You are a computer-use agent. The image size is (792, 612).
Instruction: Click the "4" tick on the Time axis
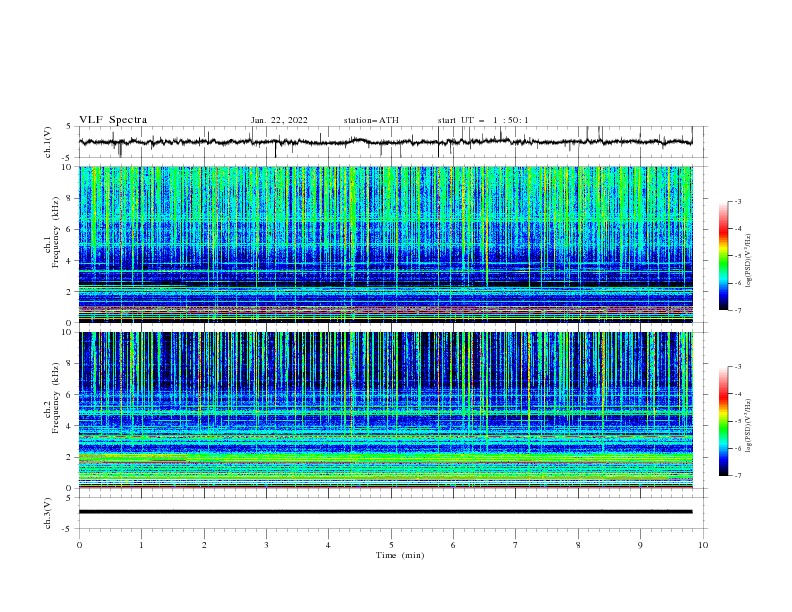point(328,545)
